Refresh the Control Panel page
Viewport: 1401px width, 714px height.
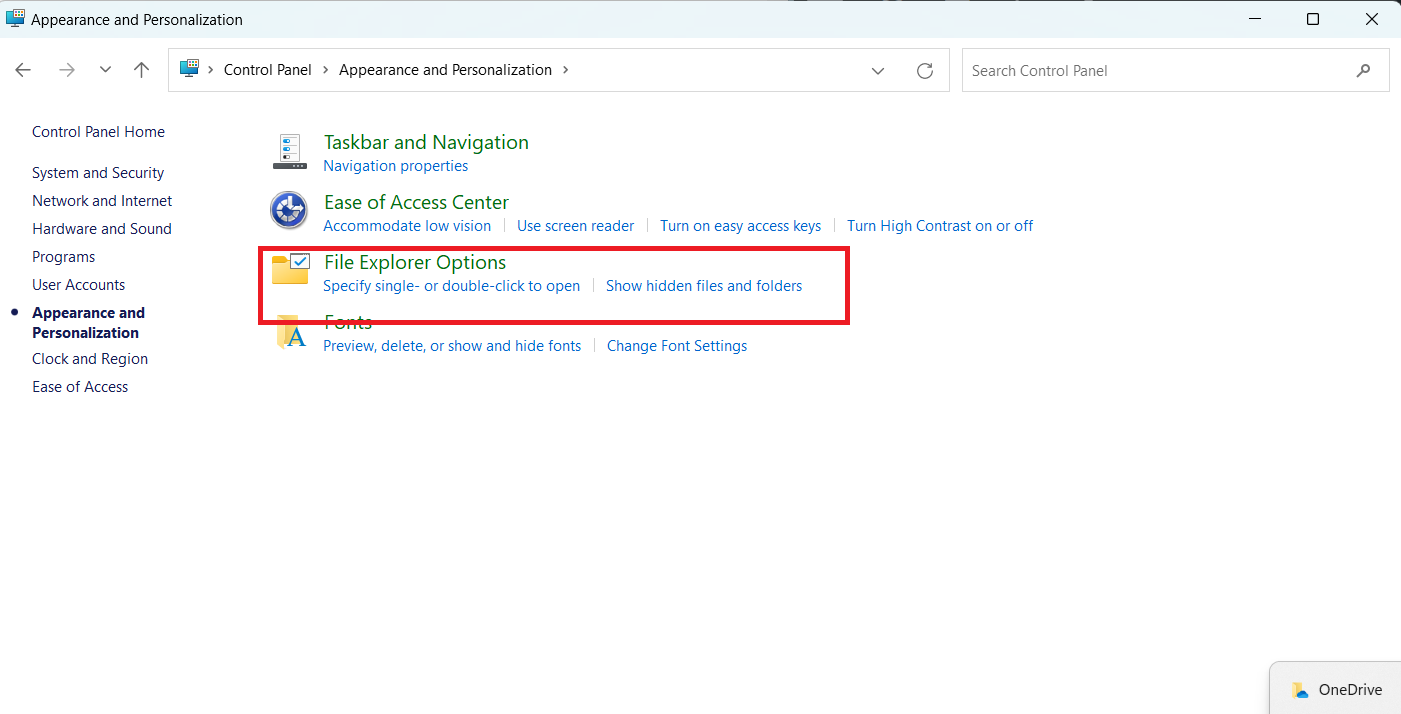(x=925, y=71)
